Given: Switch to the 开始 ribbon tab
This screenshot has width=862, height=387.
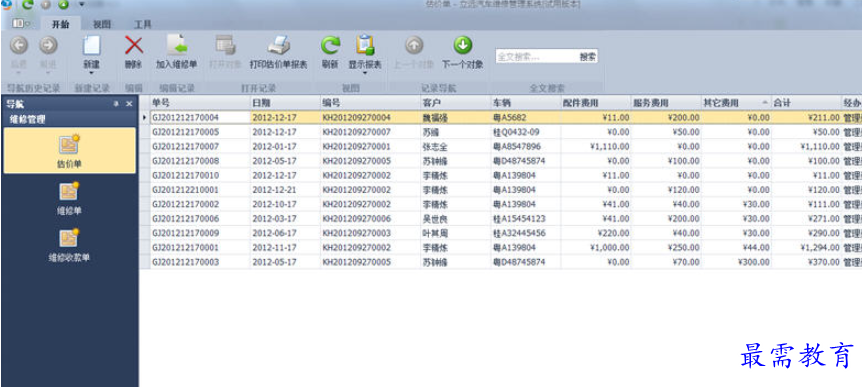Looking at the screenshot, I should point(60,24).
